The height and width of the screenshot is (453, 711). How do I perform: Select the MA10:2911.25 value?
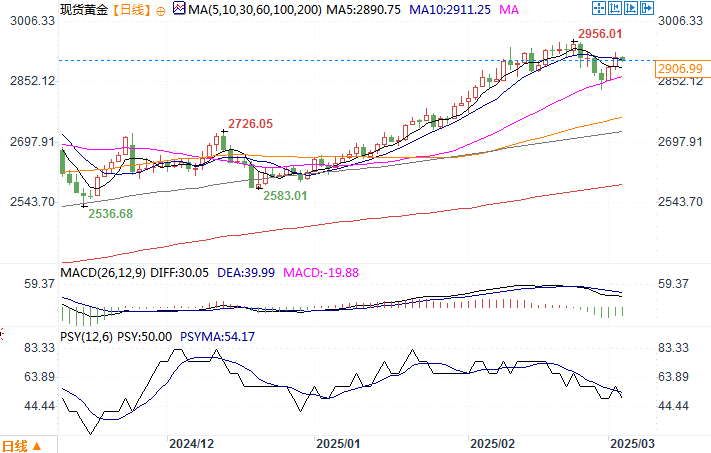450,10
